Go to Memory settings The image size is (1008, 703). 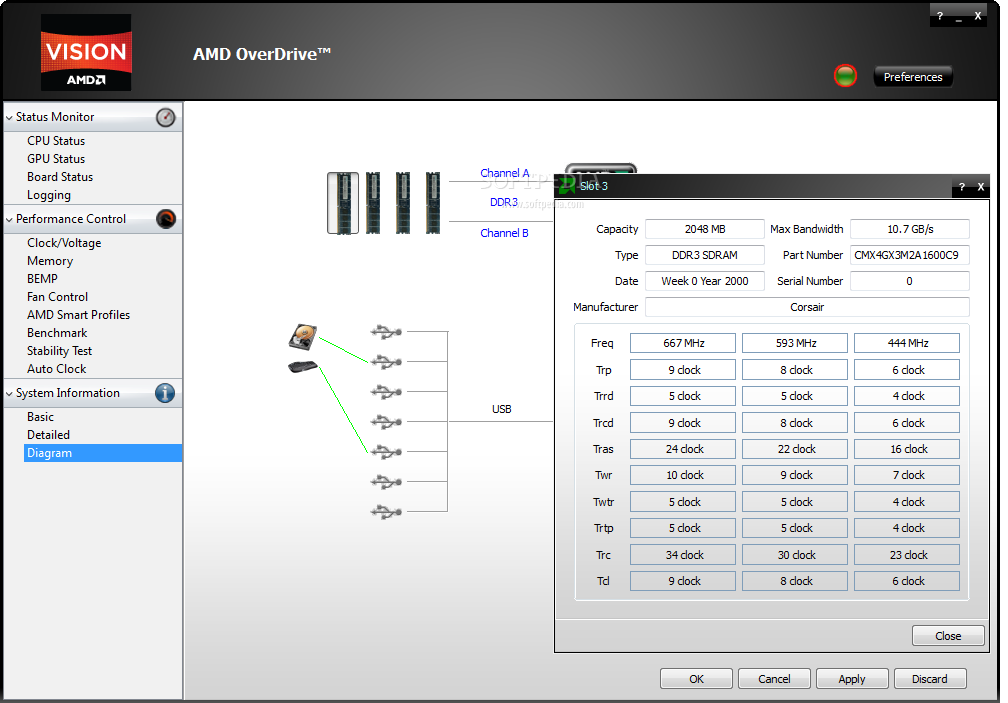click(x=50, y=261)
